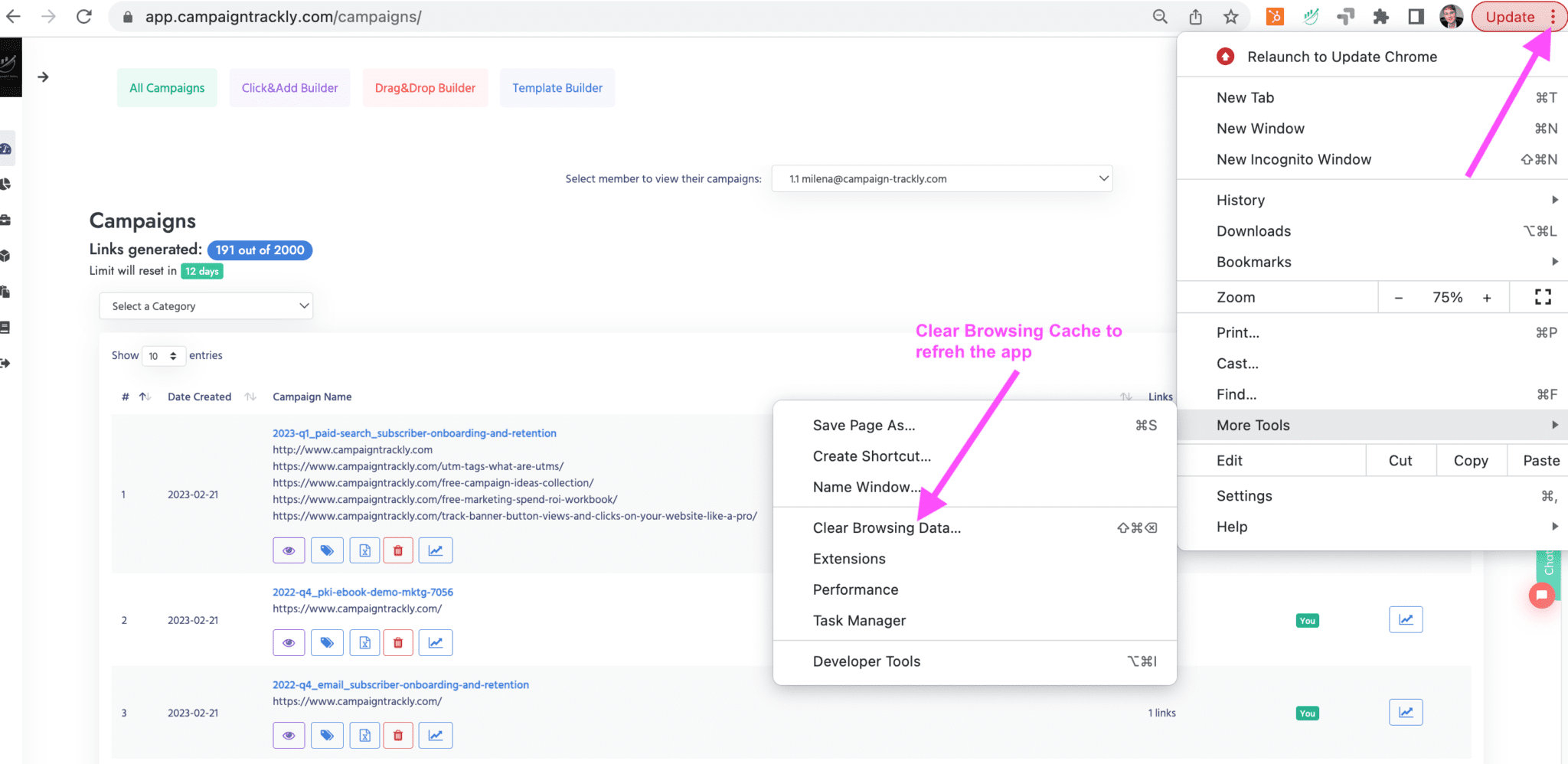The image size is (1568, 764).
Task: Click the eye view icon for campaign 1
Action: point(289,550)
